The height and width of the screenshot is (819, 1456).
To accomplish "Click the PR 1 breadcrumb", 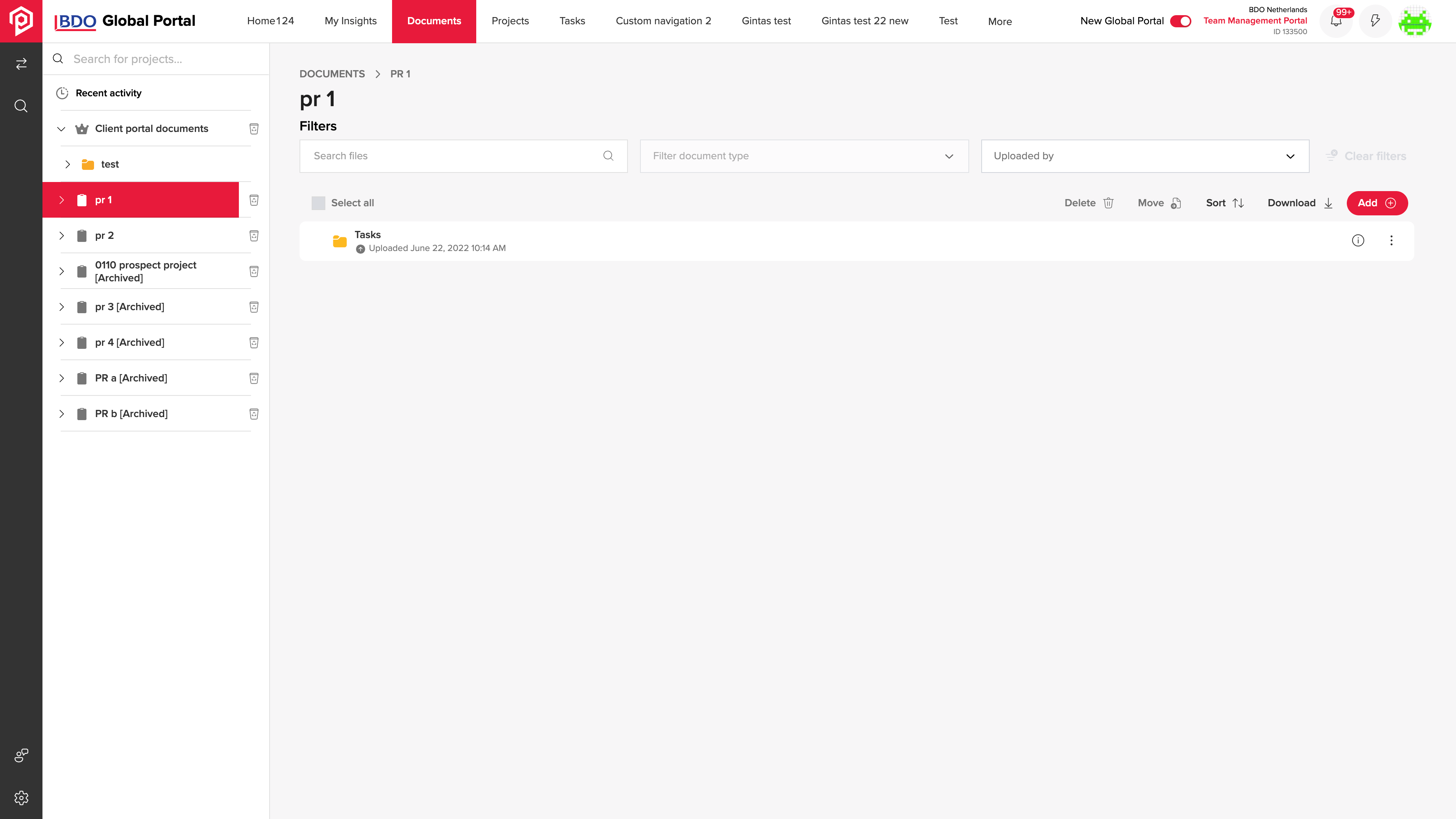I will point(400,74).
